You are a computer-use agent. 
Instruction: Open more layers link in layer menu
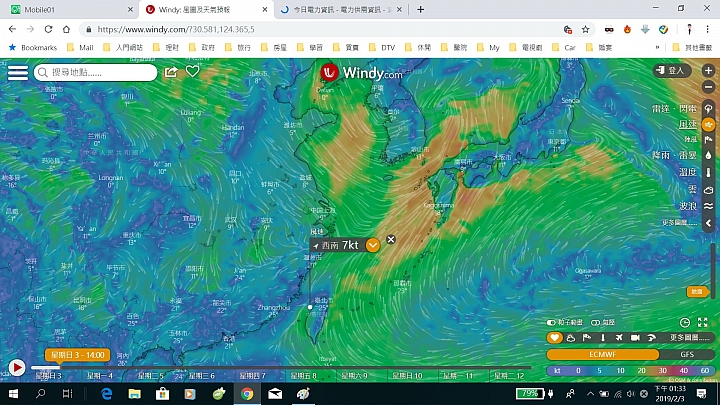point(679,223)
